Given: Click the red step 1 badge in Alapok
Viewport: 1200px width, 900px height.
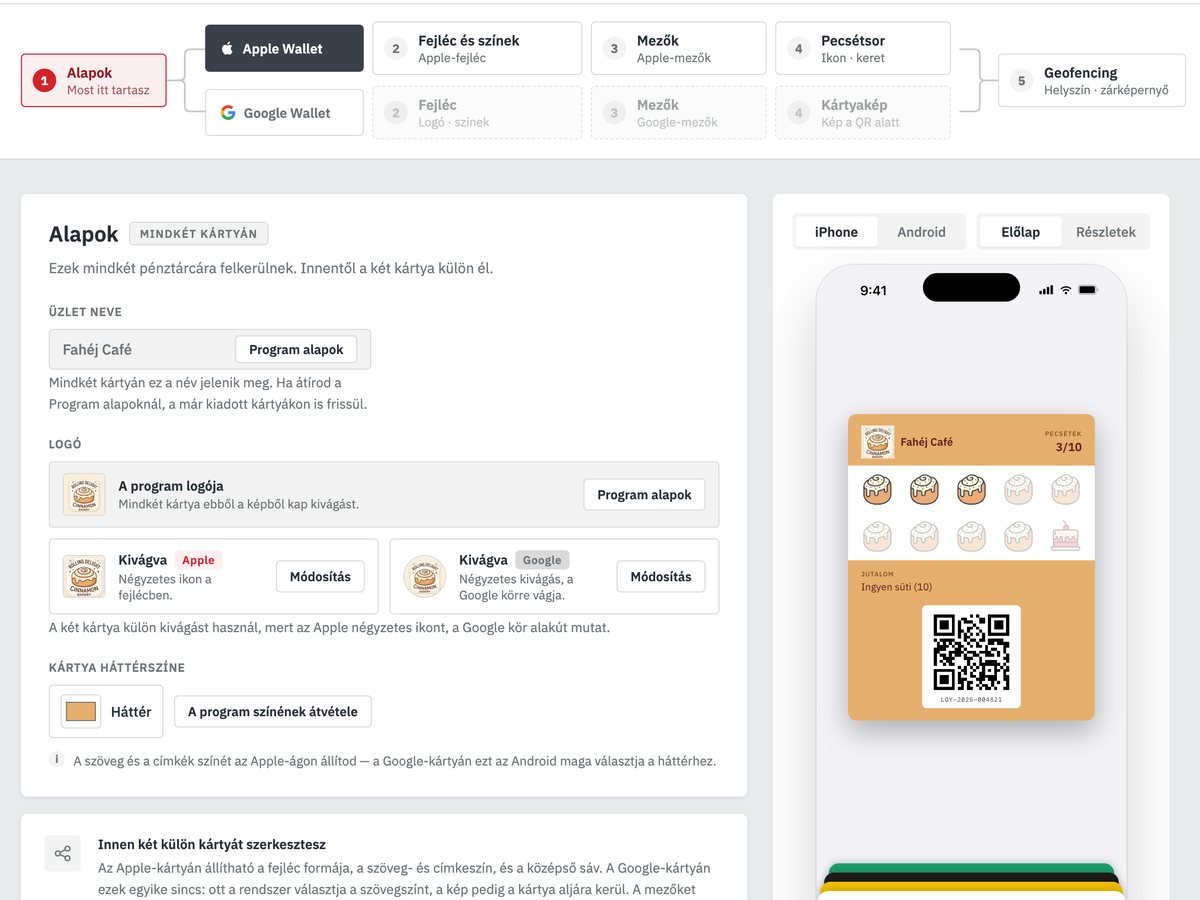Looking at the screenshot, I should 44,81.
